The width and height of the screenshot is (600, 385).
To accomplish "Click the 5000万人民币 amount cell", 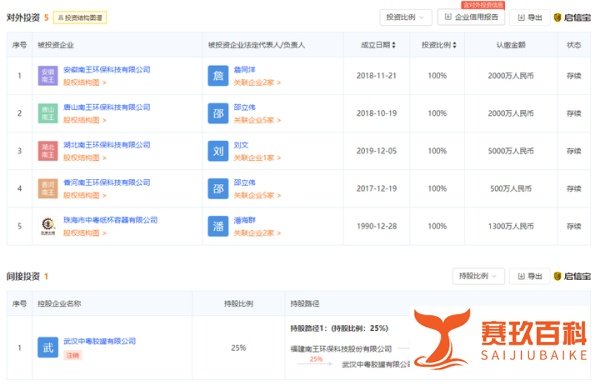I will [x=511, y=151].
